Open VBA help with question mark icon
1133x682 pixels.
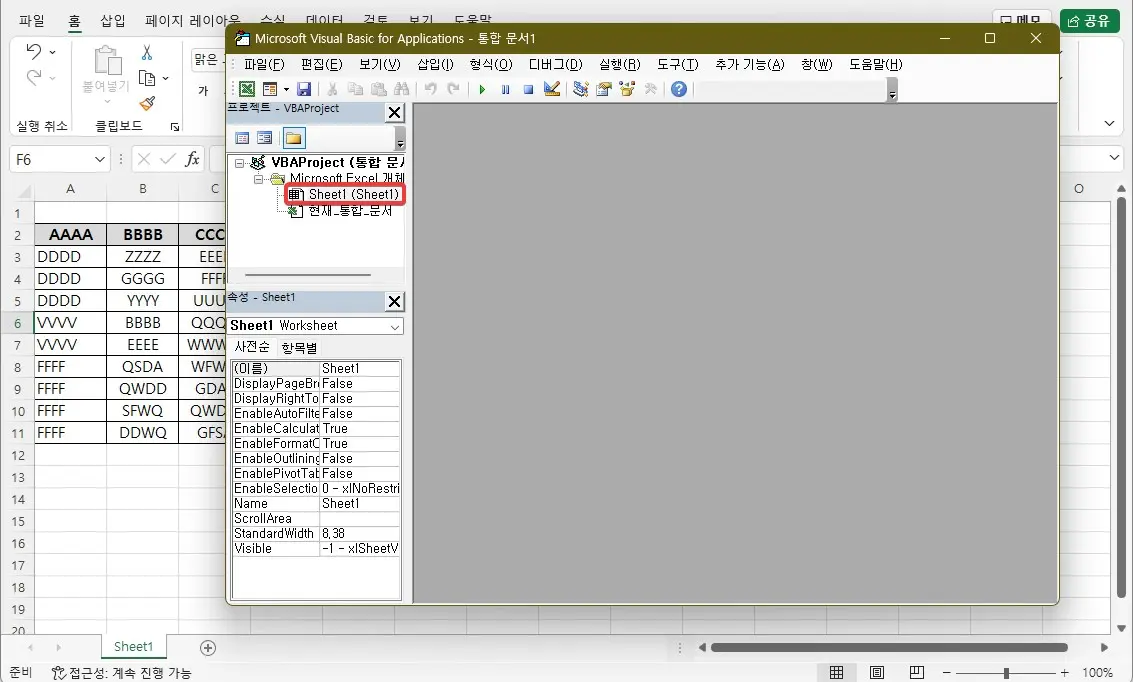678,89
